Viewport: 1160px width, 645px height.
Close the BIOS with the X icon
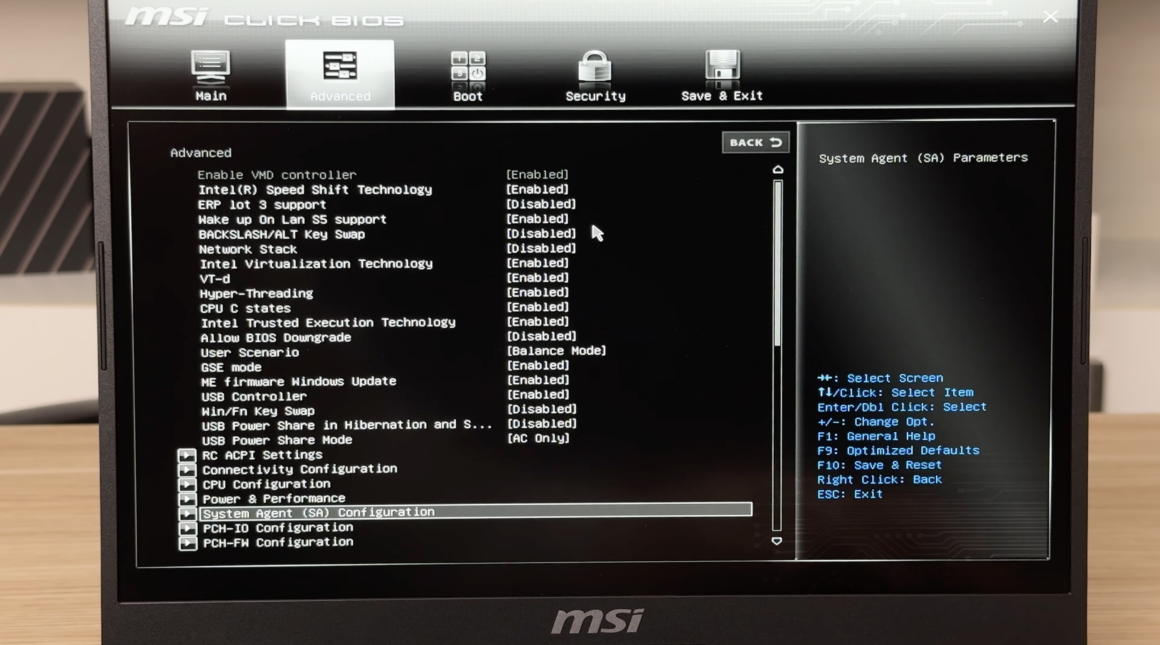point(1050,17)
